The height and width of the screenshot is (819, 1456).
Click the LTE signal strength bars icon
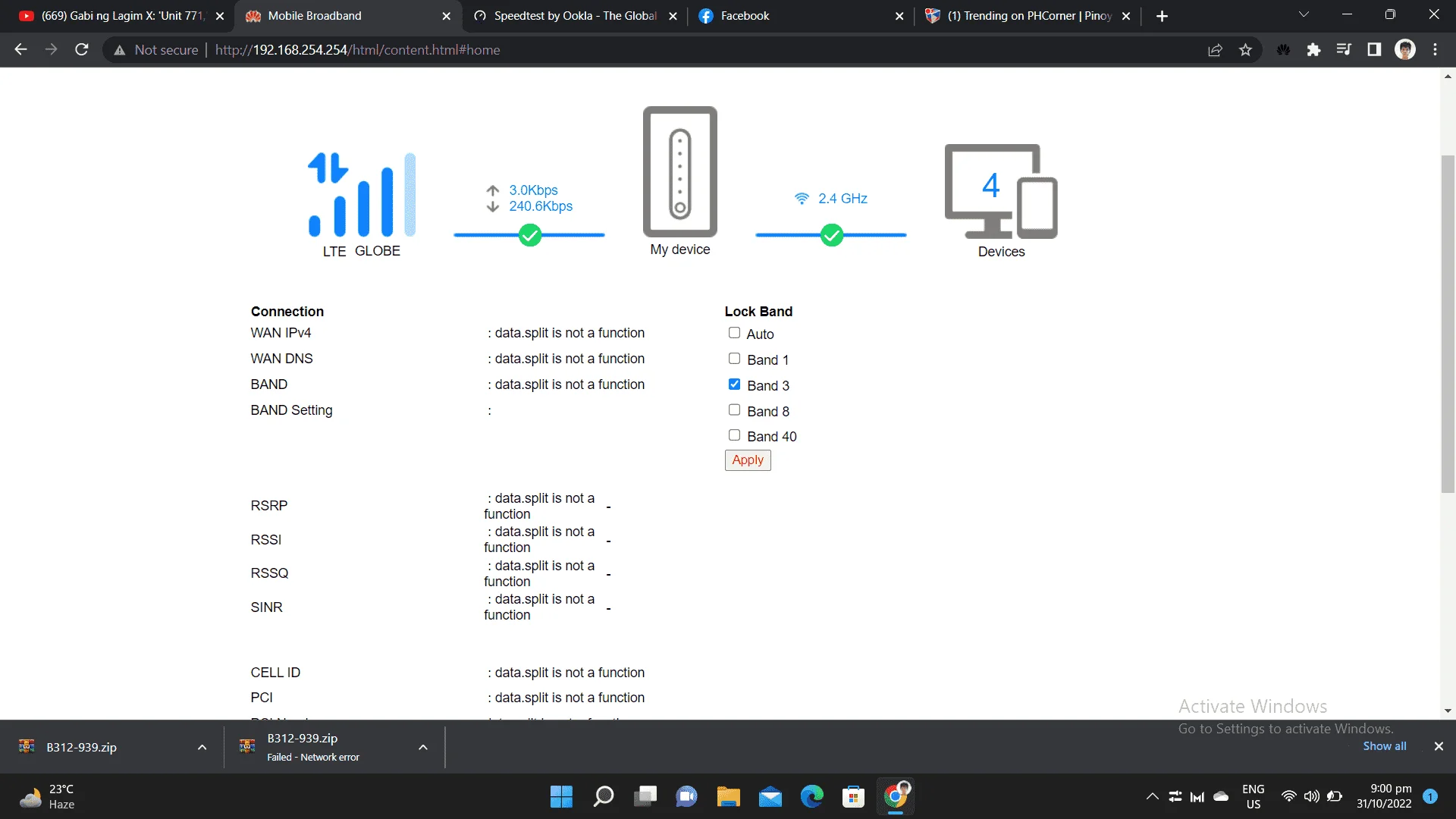362,195
